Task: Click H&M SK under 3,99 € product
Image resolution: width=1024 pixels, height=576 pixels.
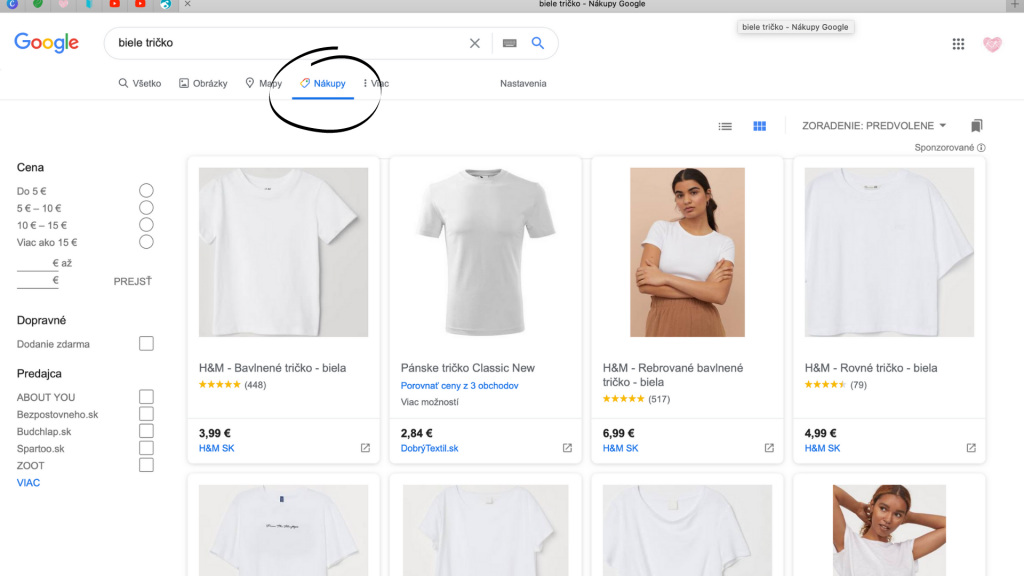Action: 217,448
